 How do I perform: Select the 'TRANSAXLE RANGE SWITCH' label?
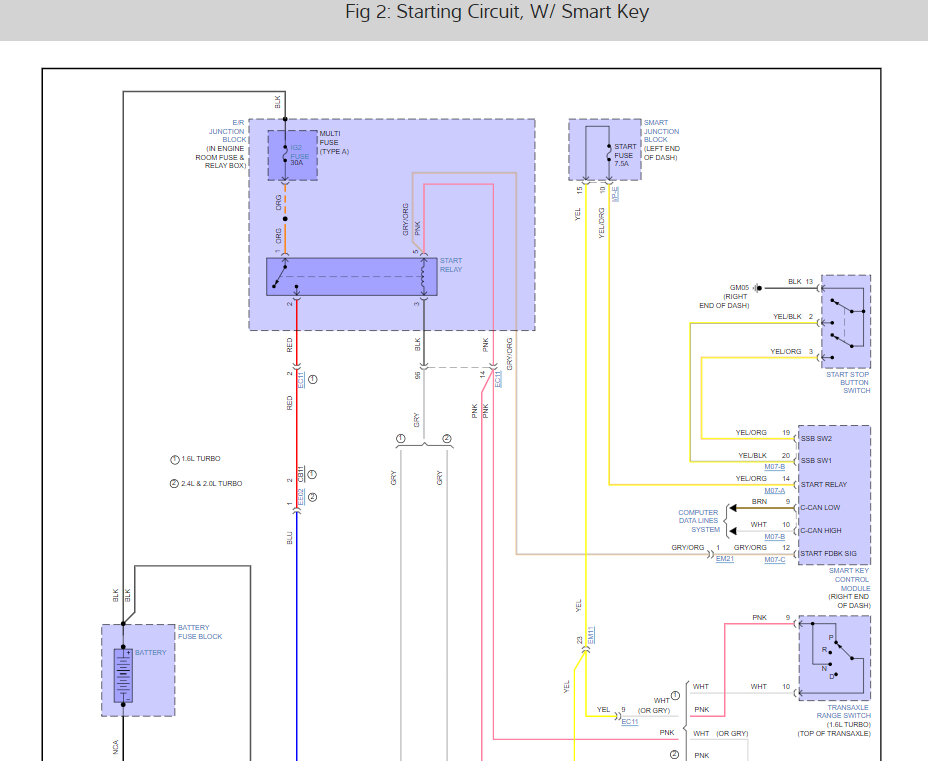point(843,711)
